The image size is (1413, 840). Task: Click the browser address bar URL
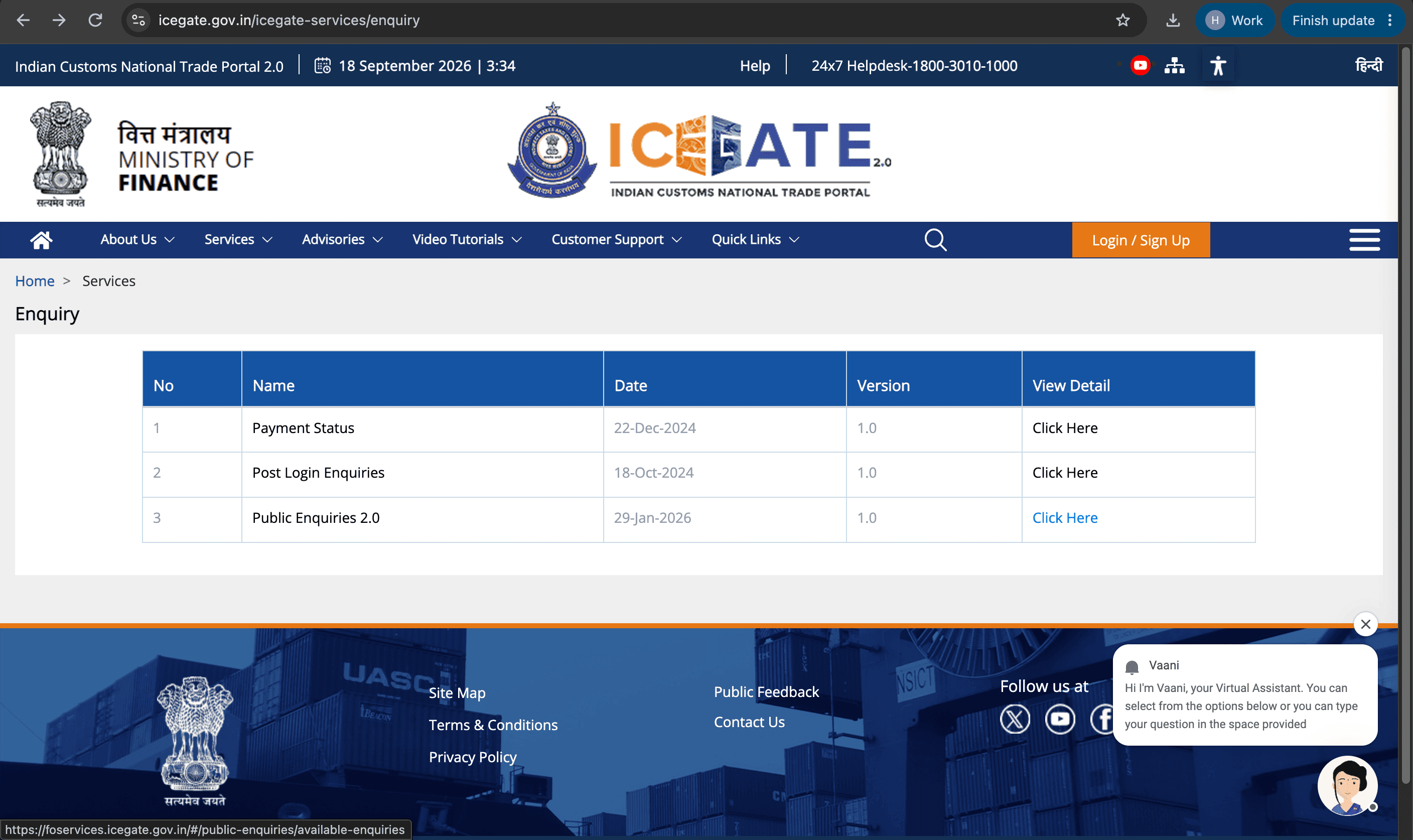tap(289, 21)
